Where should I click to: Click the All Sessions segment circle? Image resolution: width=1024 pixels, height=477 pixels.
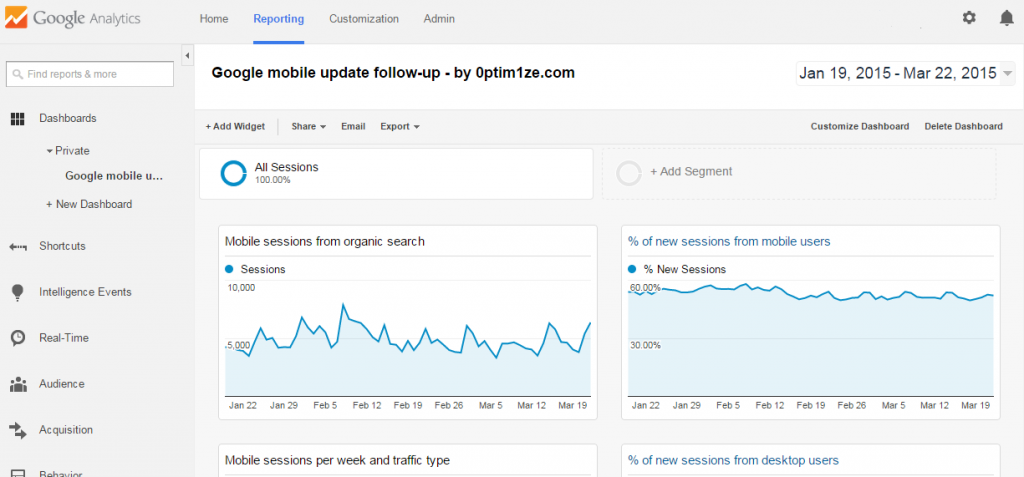click(233, 173)
